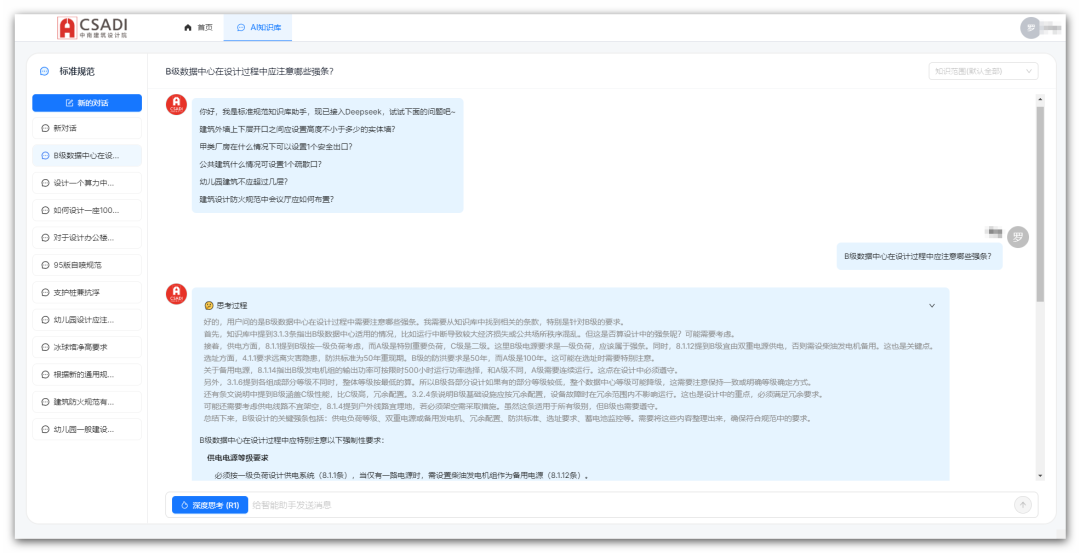Click suggested question 建筑外墙上下层开口之间应设置高度

coord(297,129)
